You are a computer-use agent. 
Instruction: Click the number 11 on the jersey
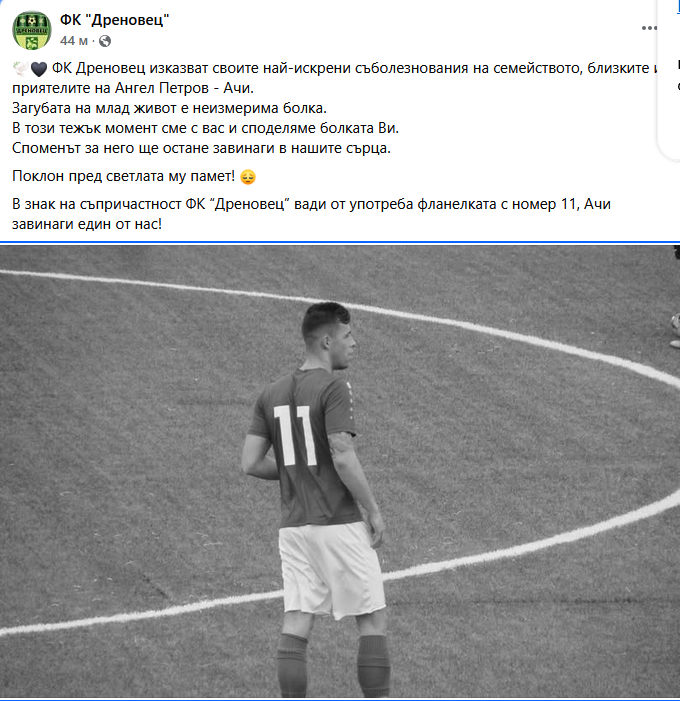[296, 436]
